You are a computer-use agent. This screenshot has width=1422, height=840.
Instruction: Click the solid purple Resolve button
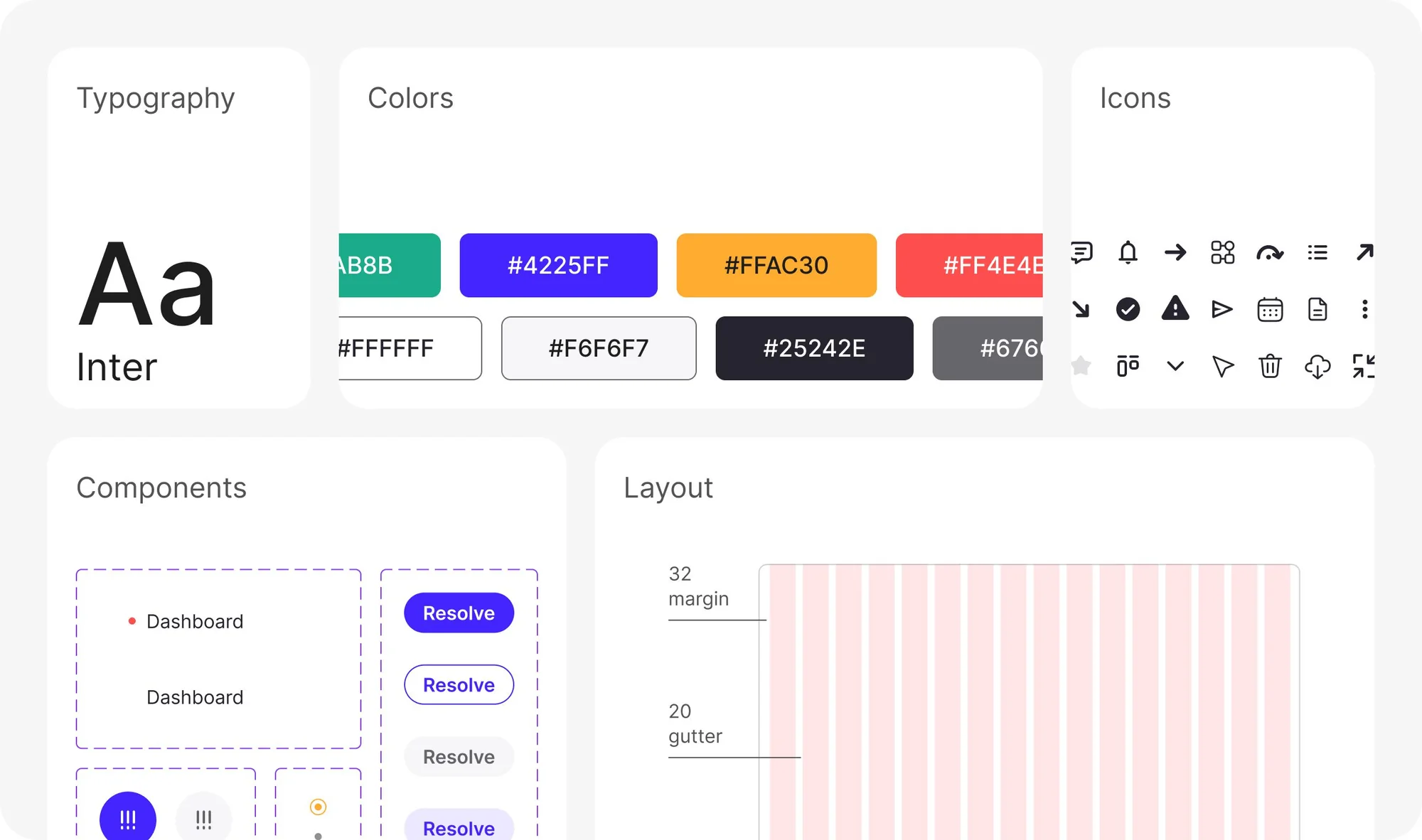(459, 613)
